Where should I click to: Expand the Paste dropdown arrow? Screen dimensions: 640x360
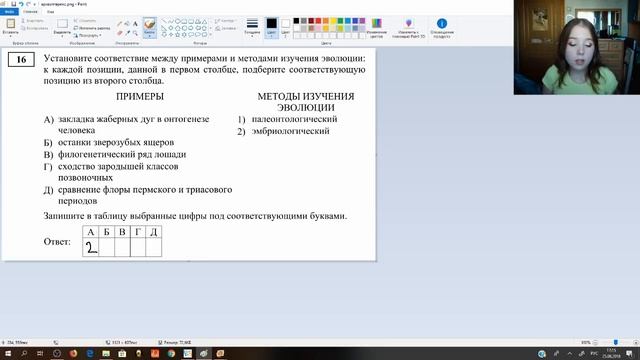11,36
